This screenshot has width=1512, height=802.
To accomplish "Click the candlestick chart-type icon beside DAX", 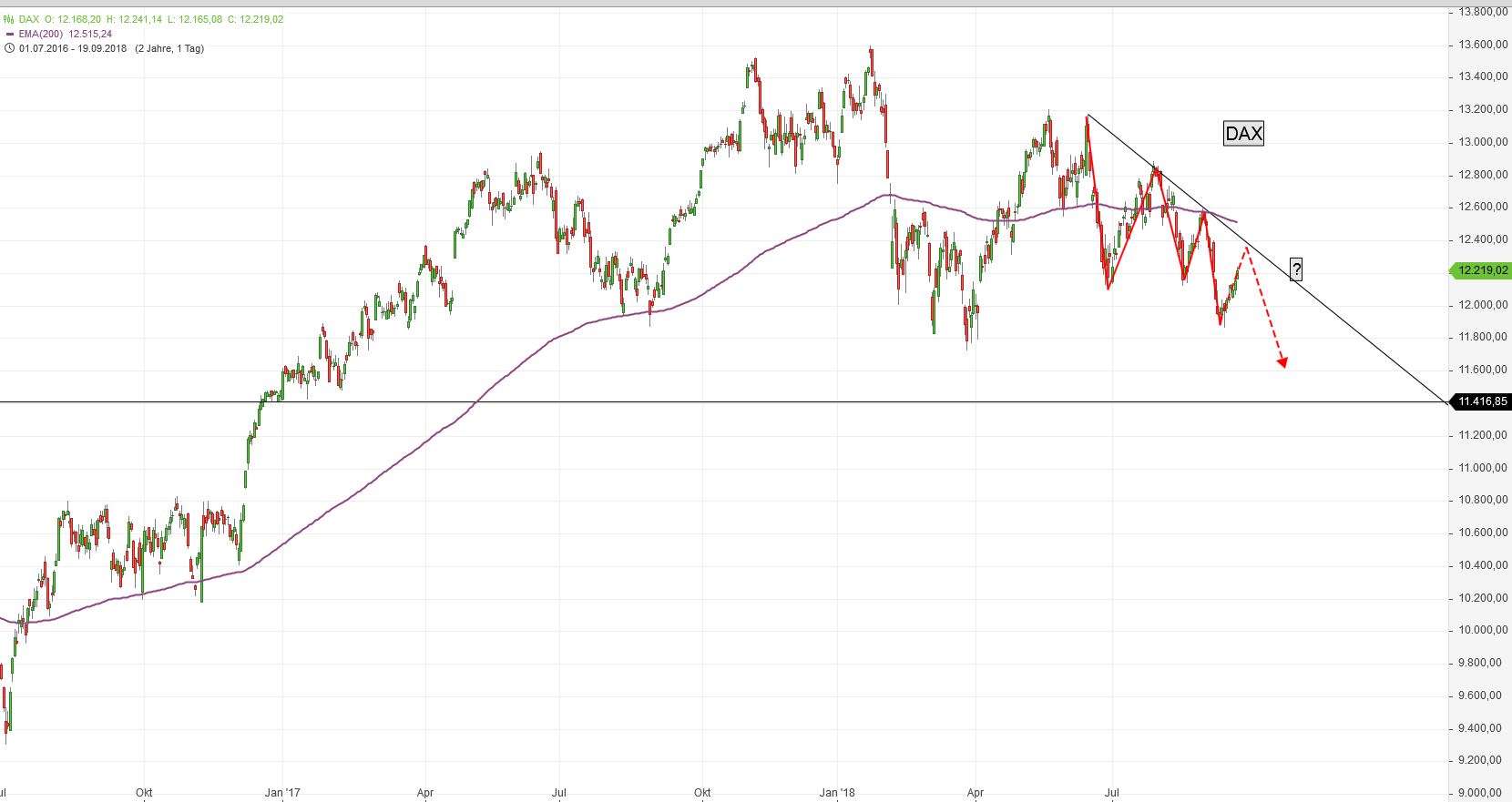I will 9,19.
